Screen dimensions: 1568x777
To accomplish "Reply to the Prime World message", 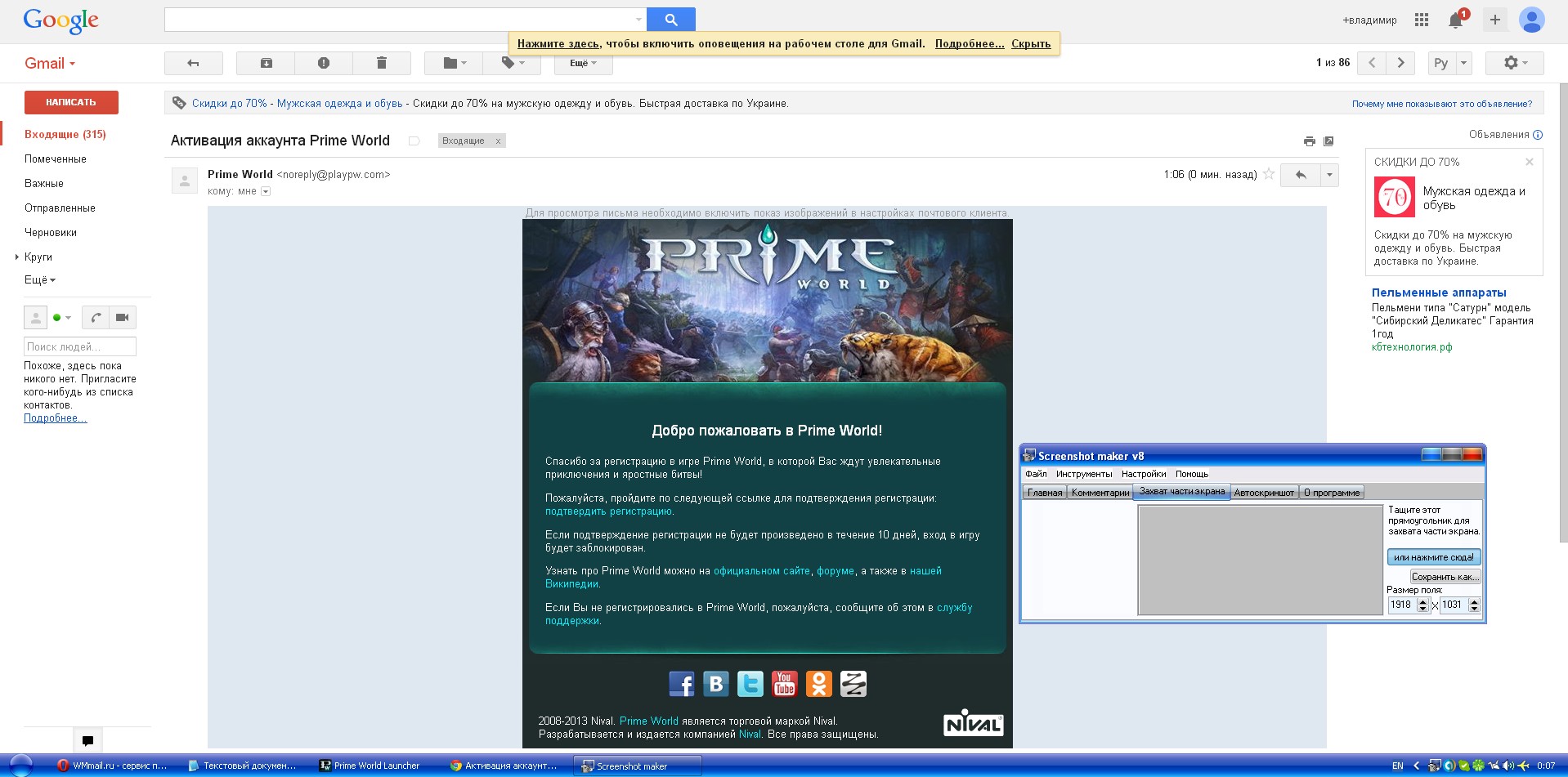I will click(x=1300, y=175).
